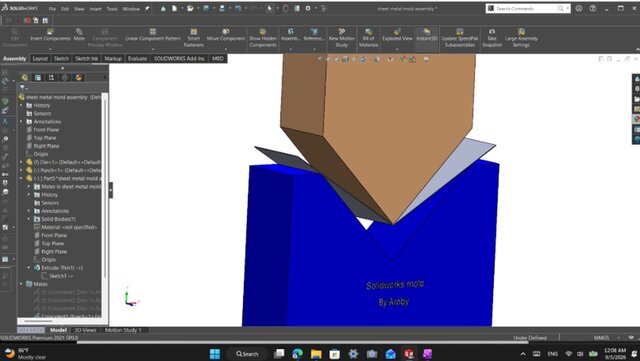The width and height of the screenshot is (640, 361).
Task: Open the PropertyManager tab icon
Action: 38,78
